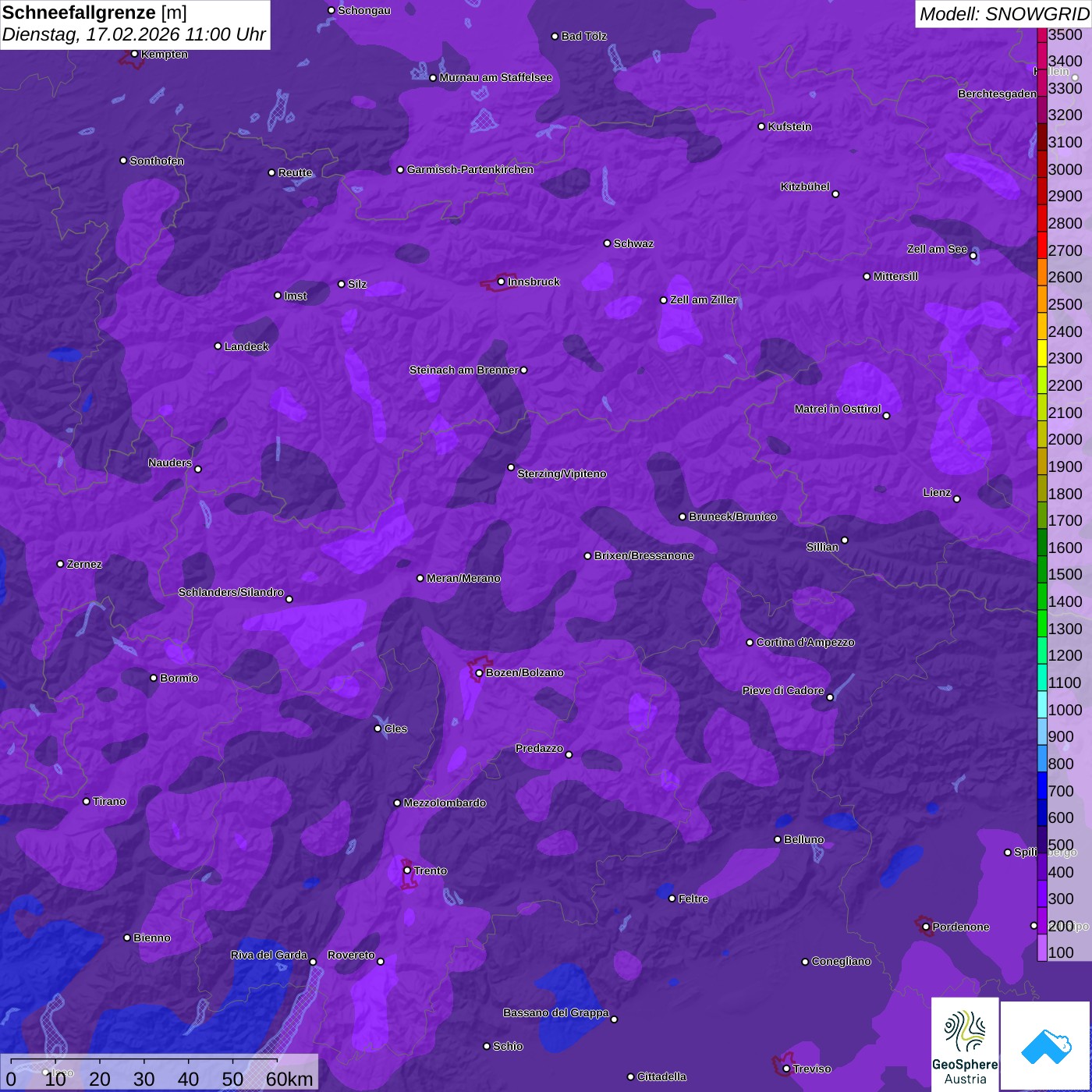Select the Garmisch-Partenkirchen label
Screen dimensions: 1092x1092
tap(470, 169)
